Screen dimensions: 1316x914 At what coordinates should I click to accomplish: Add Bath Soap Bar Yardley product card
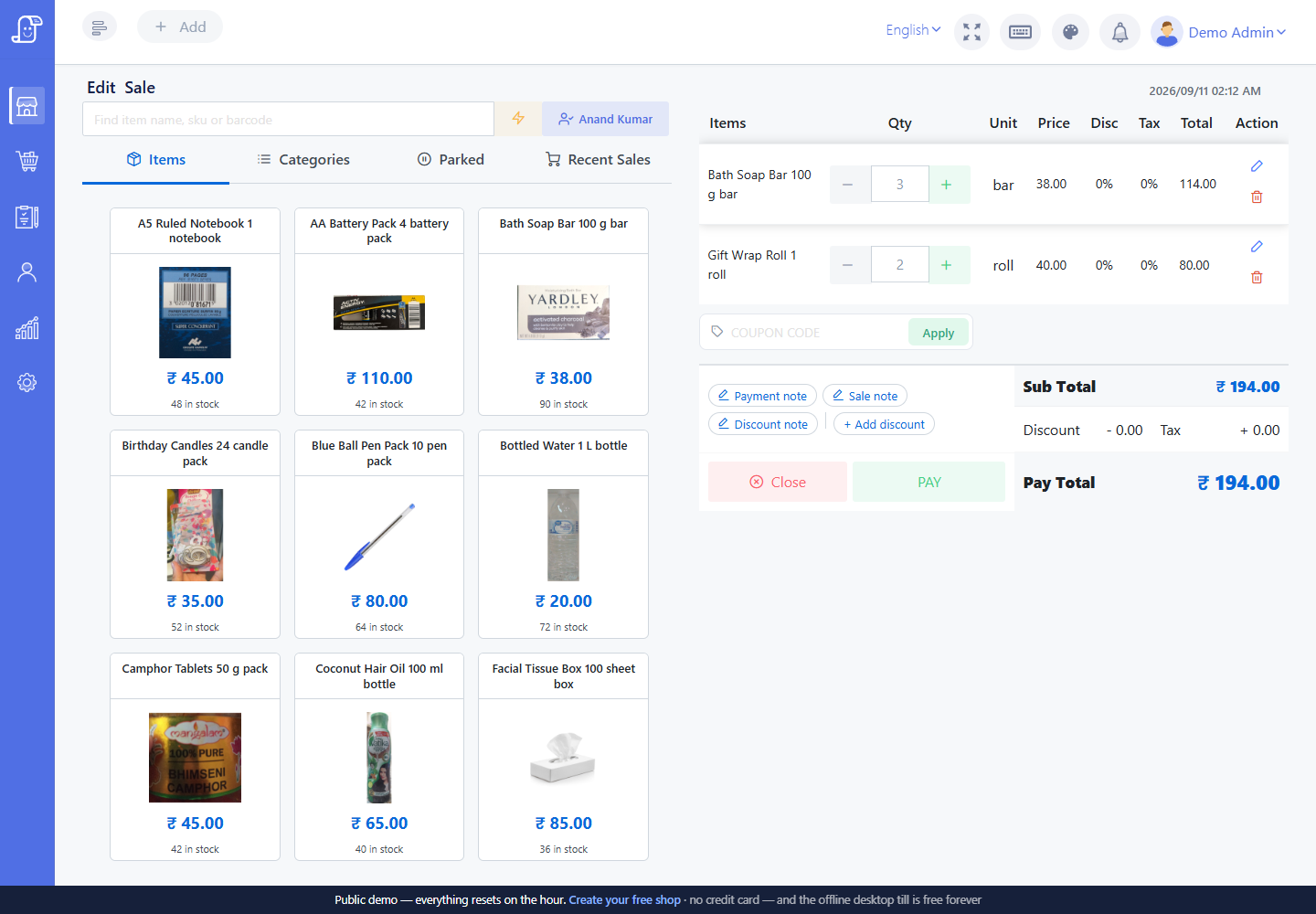coord(563,312)
